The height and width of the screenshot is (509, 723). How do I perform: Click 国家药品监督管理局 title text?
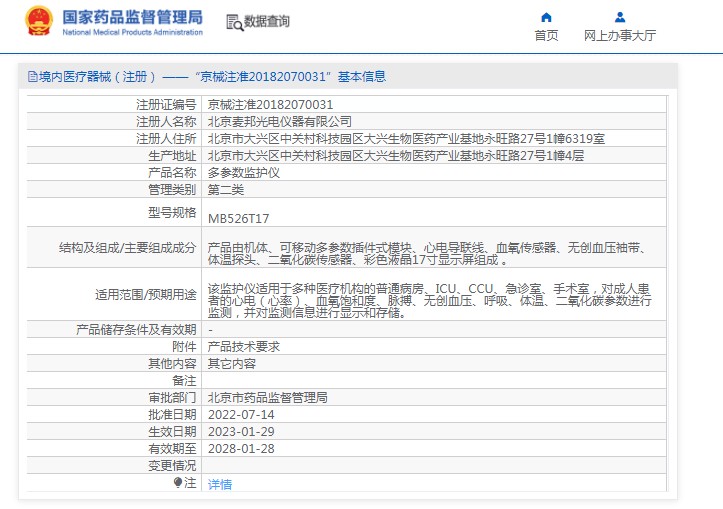coord(132,17)
